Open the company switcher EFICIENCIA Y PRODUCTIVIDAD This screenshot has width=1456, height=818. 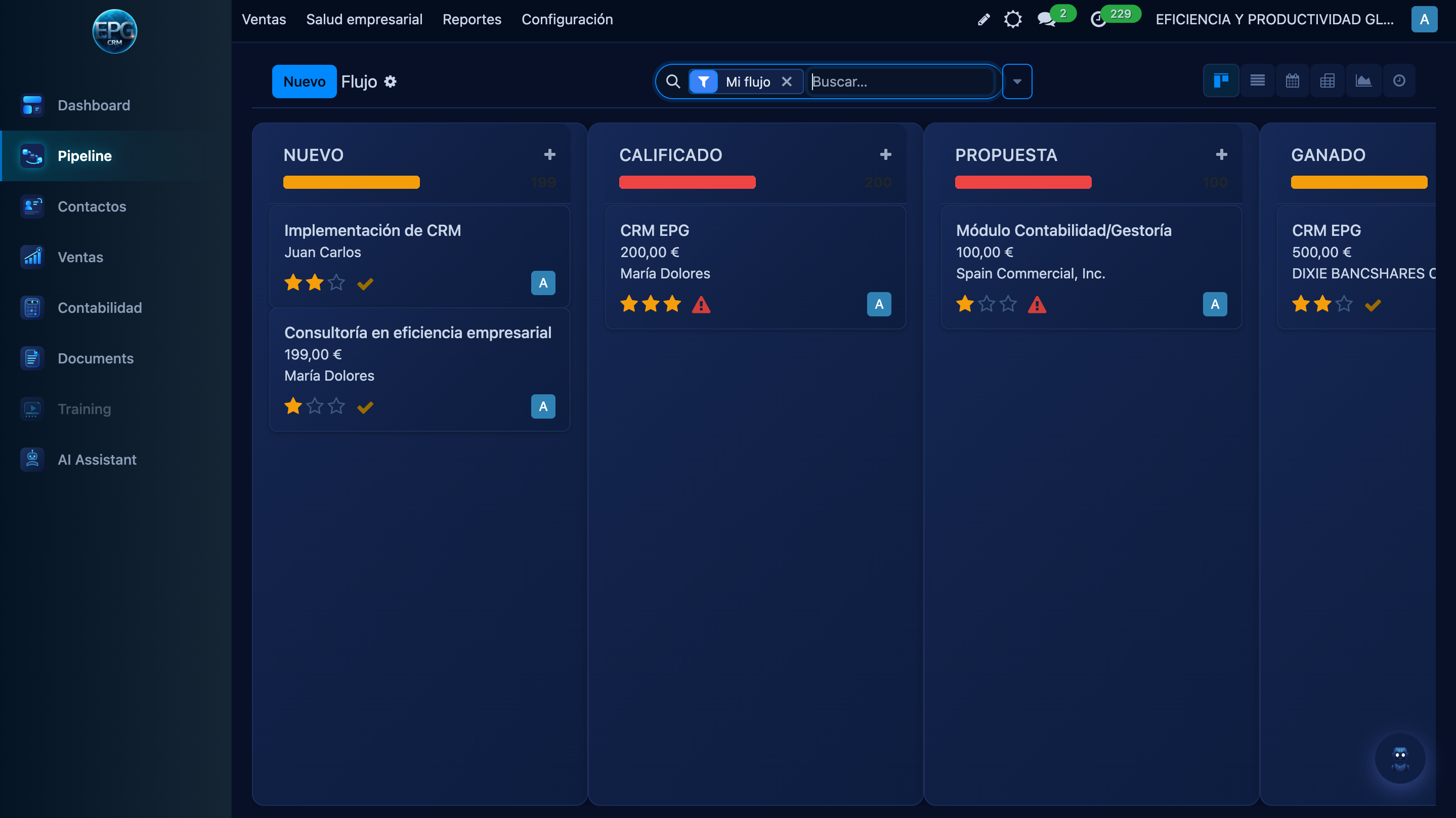[1274, 19]
